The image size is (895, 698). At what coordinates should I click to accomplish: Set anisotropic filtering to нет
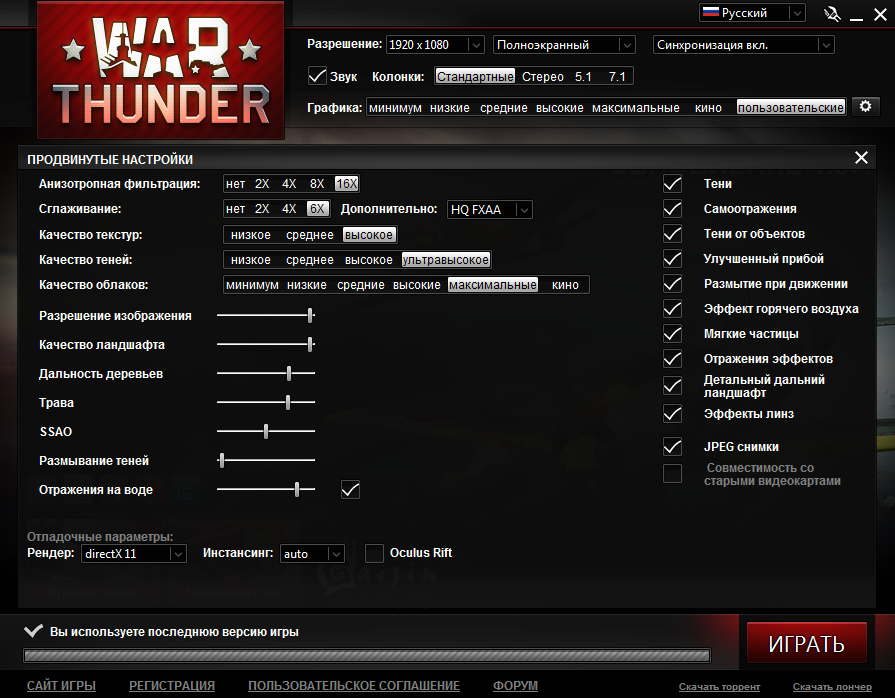click(x=235, y=184)
